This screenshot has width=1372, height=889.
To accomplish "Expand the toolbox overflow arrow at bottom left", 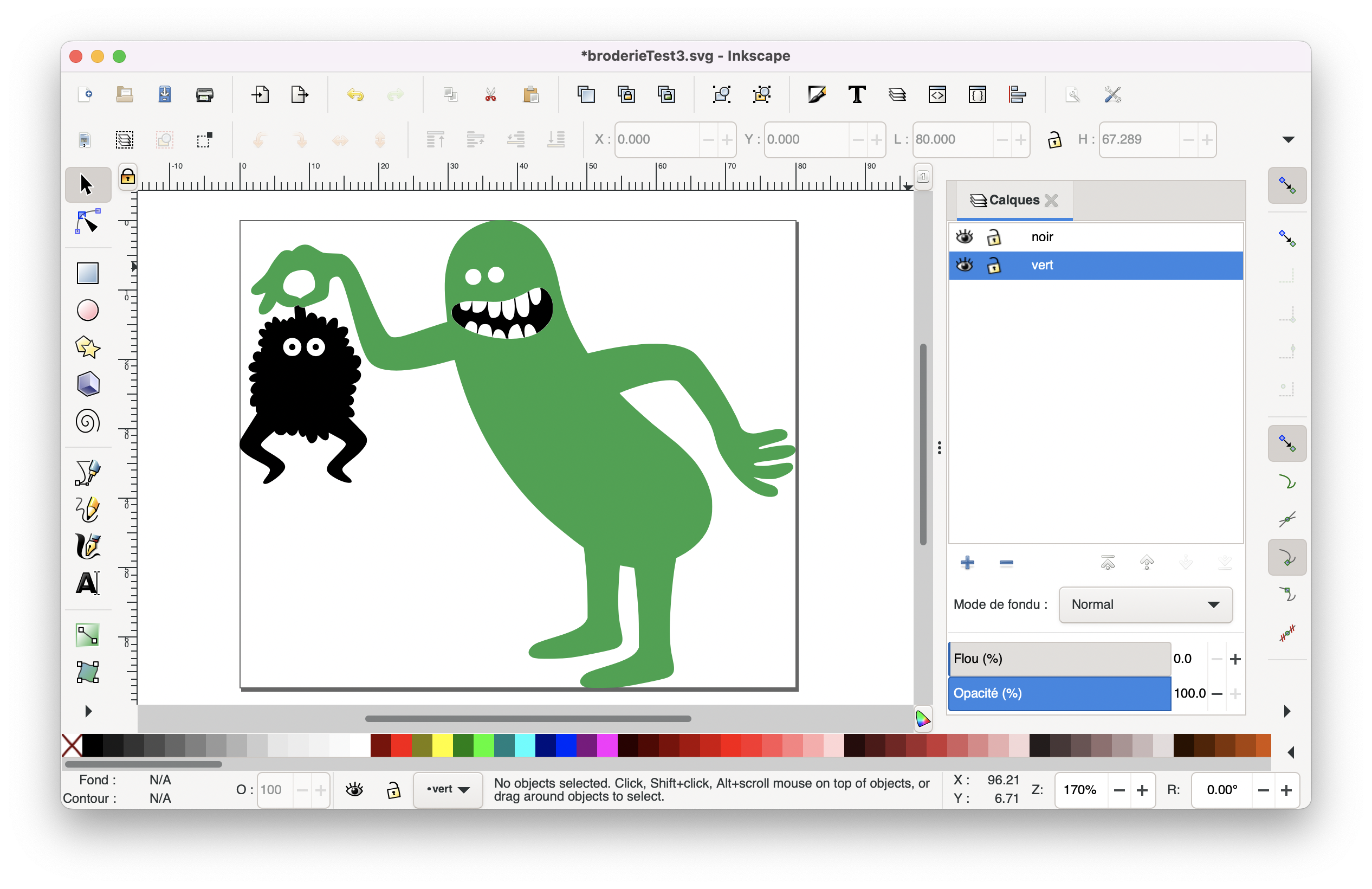I will coord(88,711).
